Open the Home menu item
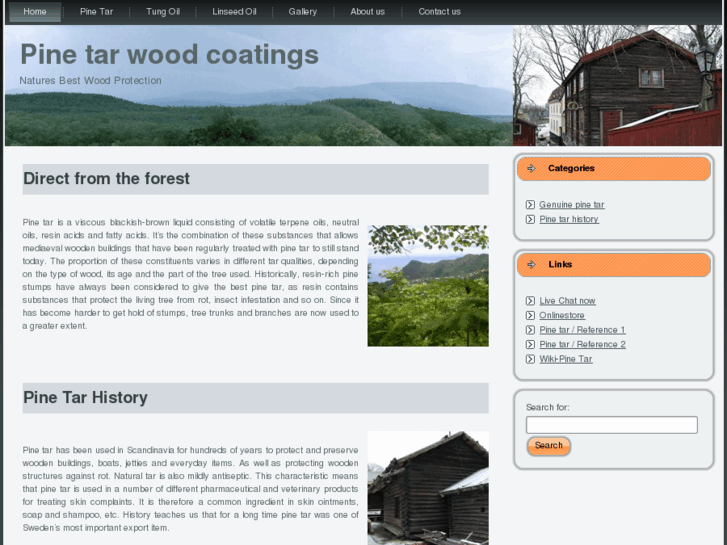This screenshot has width=727, height=545. point(34,12)
